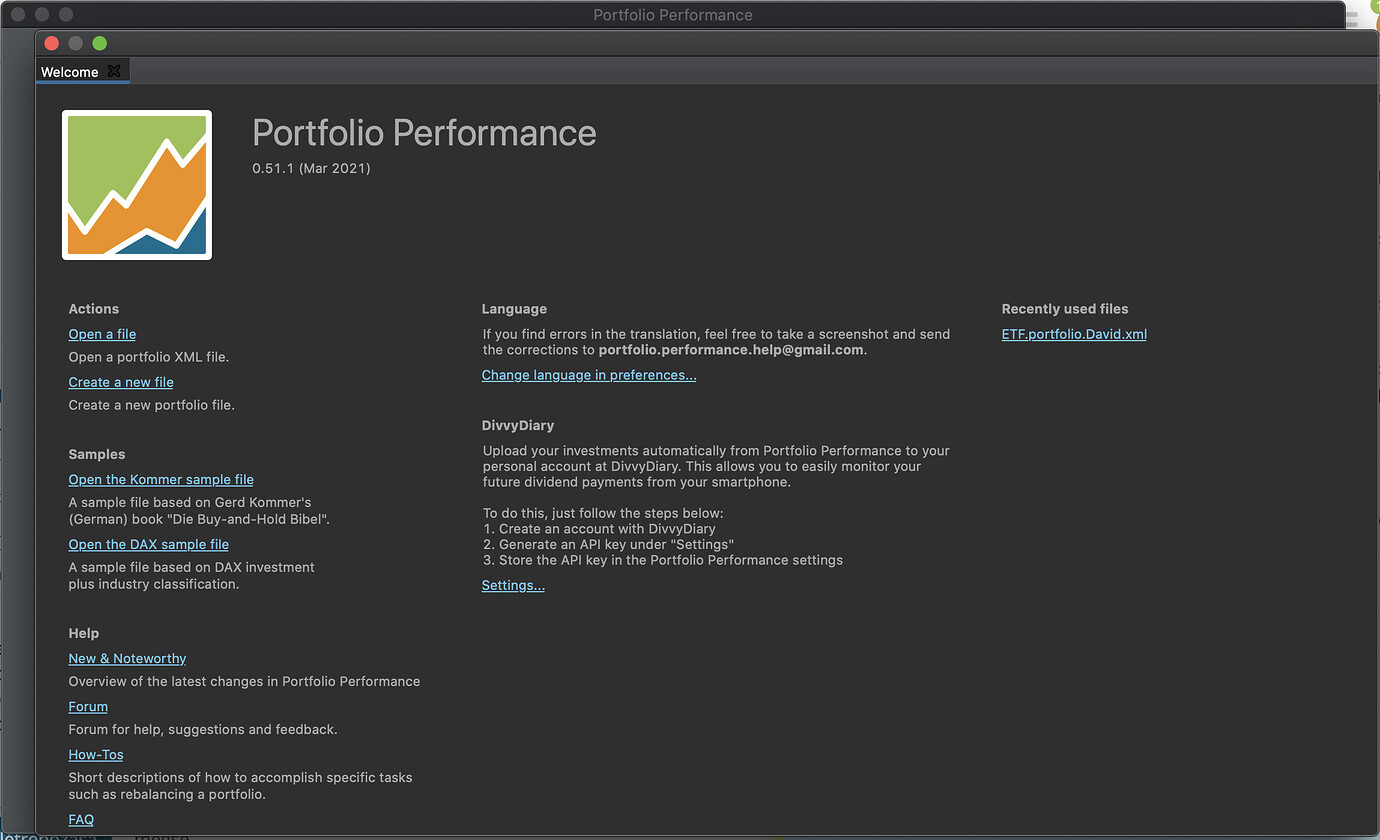Click step '1. Create an account with DivvyDiary'
The image size is (1380, 840).
pyautogui.click(x=599, y=528)
